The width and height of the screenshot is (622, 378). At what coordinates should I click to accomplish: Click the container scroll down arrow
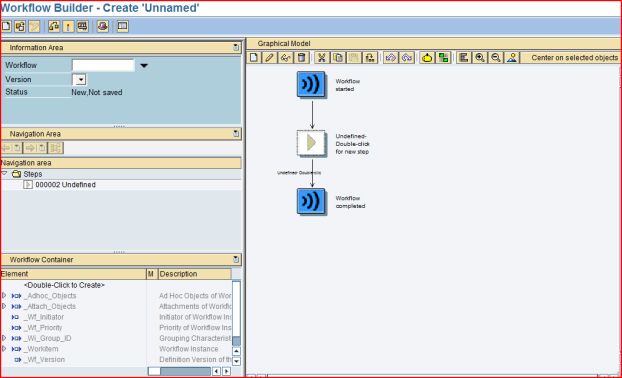coord(236,361)
